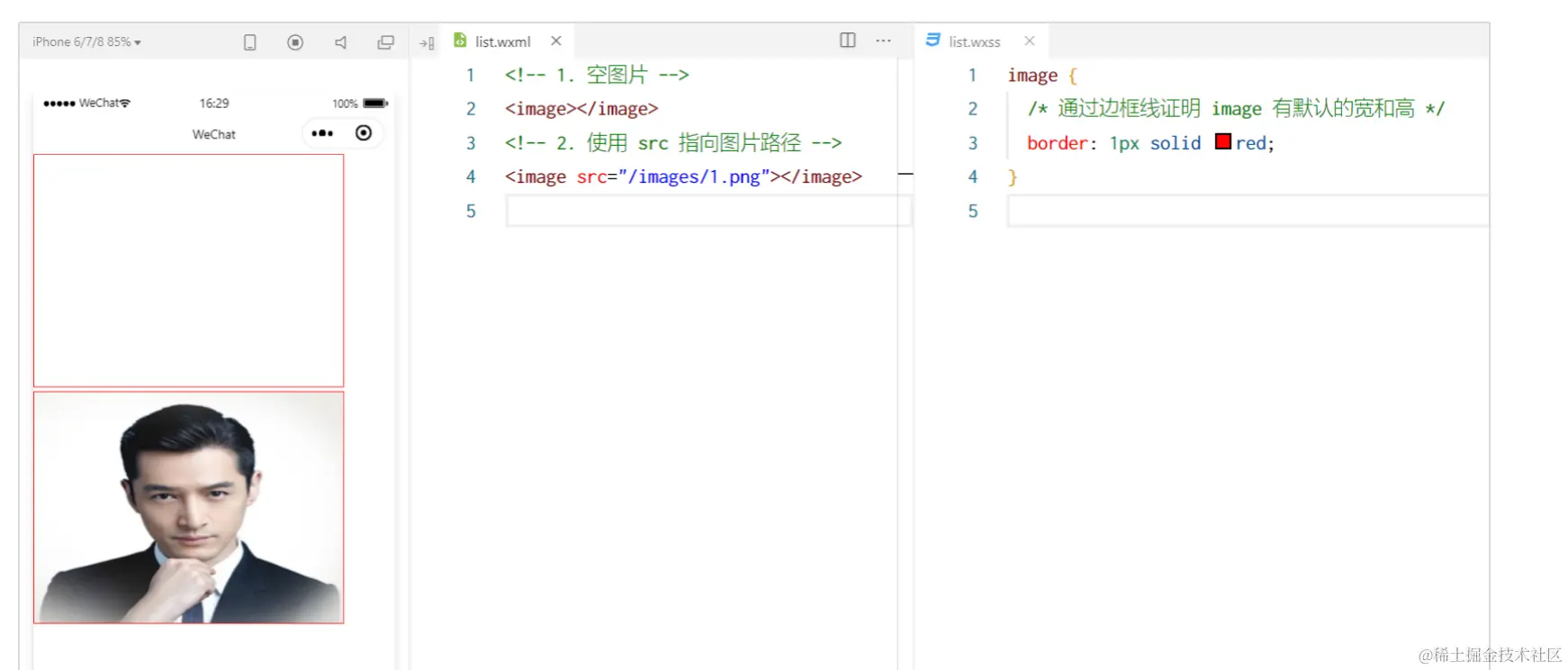The height and width of the screenshot is (670, 1568).
Task: Click the comment "1. 空图片" on line 1
Action: point(597,75)
